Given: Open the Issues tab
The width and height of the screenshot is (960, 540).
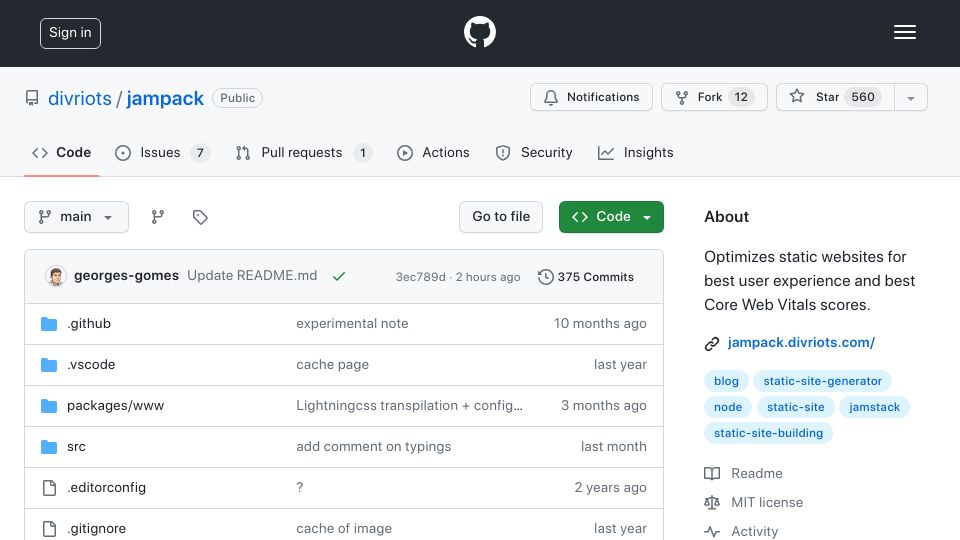Looking at the screenshot, I should pyautogui.click(x=162, y=152).
